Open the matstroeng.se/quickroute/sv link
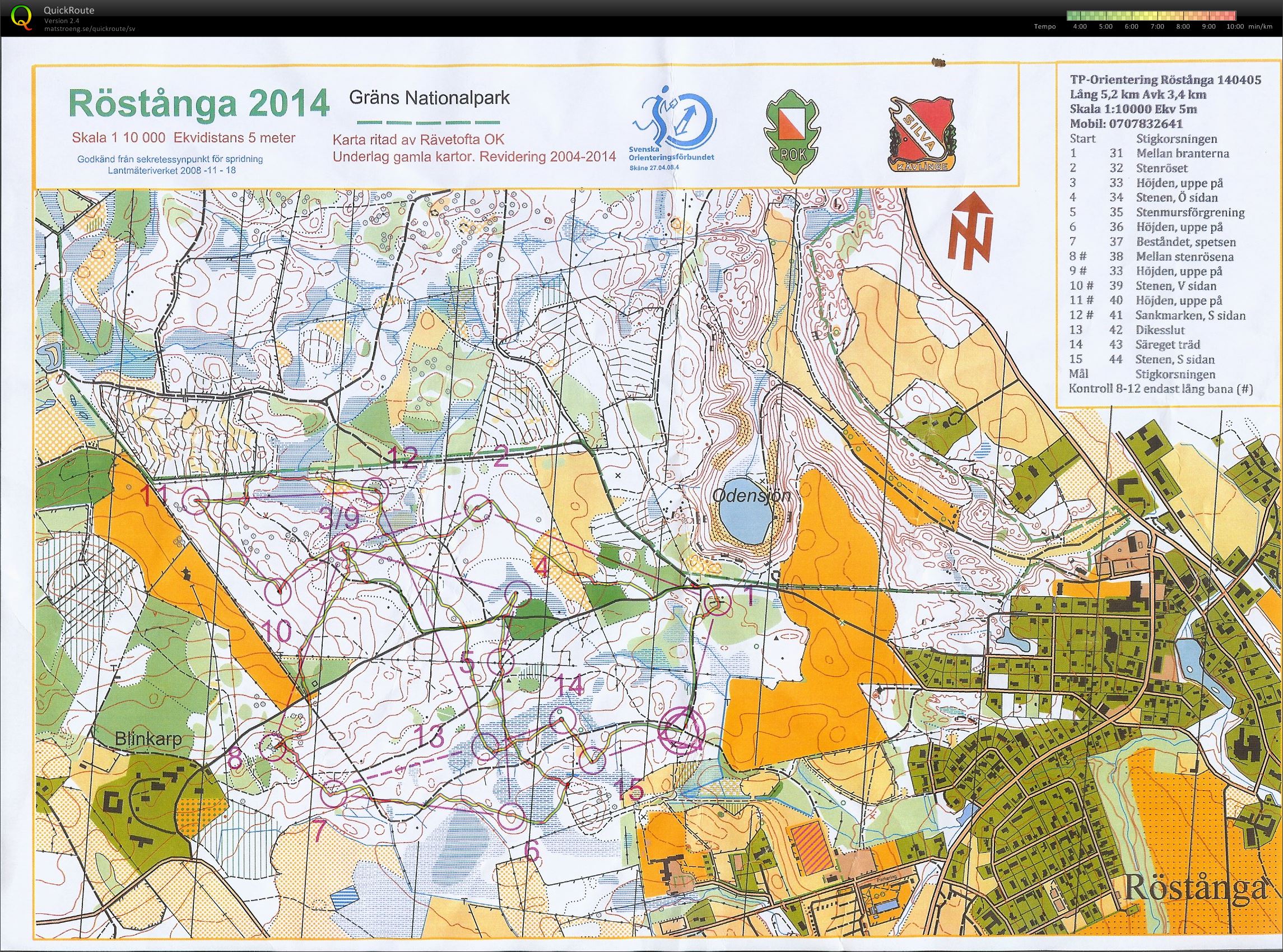The width and height of the screenshot is (1283, 952). pos(90,28)
